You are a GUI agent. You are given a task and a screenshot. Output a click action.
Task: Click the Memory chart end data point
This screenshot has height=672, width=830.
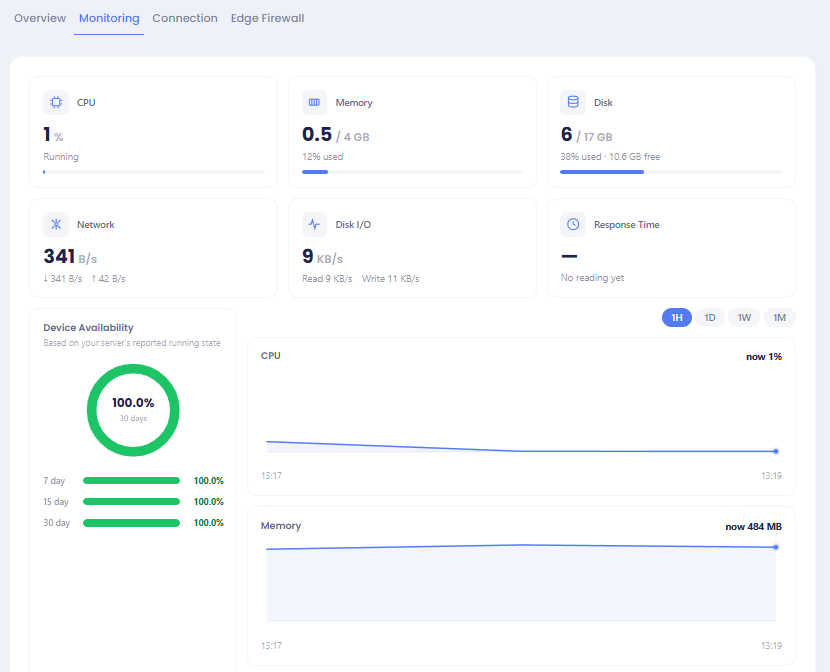click(775, 547)
